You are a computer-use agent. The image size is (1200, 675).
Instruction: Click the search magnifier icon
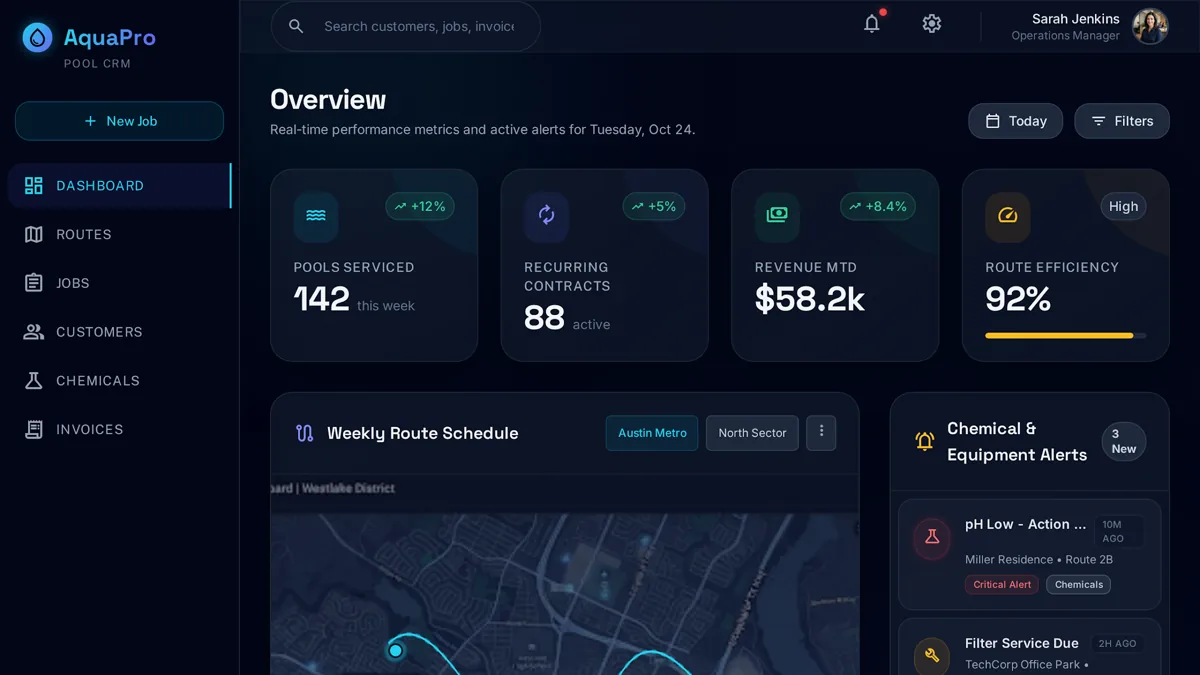pos(296,26)
